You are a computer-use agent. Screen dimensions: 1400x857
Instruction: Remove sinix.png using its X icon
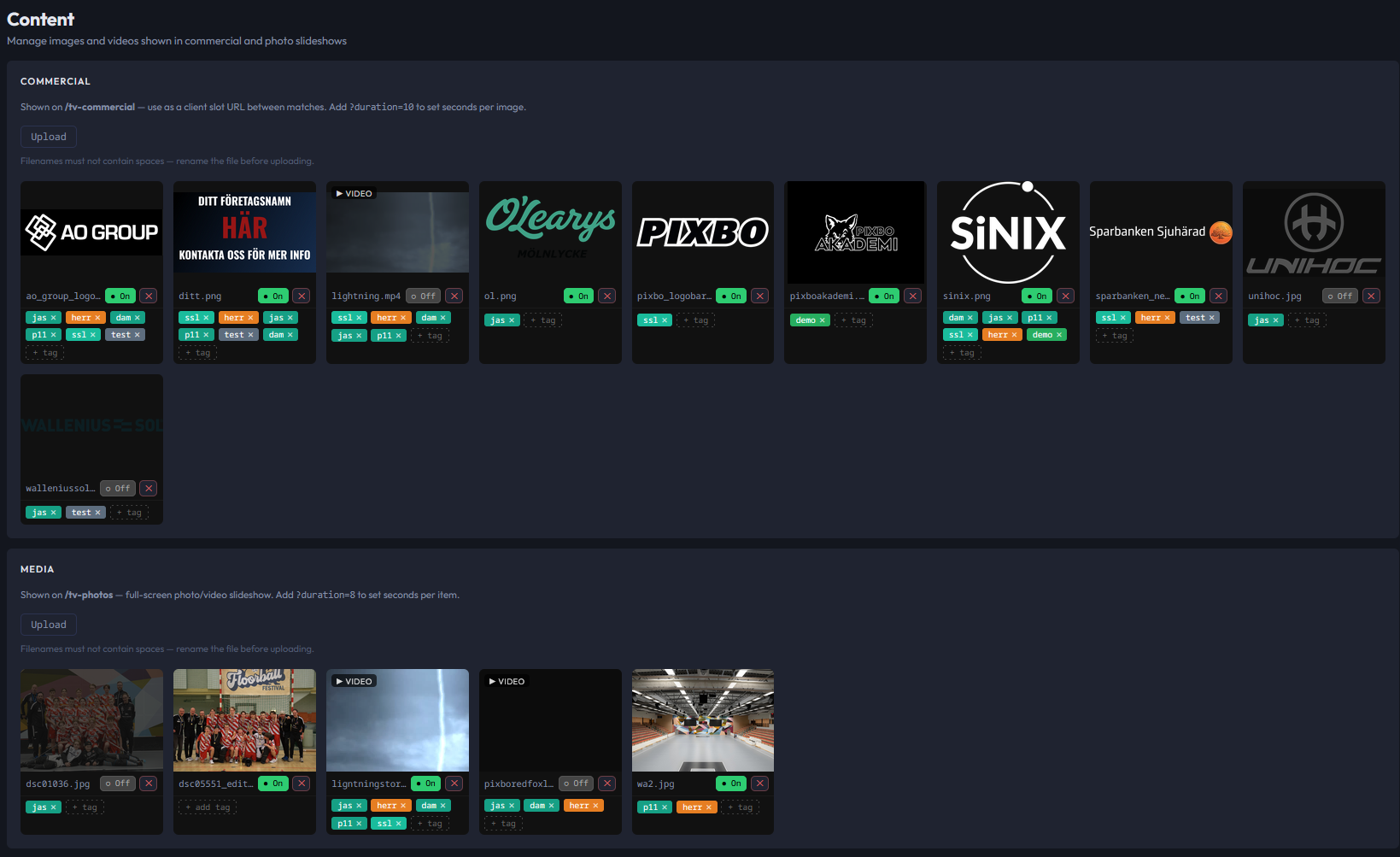click(x=1066, y=296)
